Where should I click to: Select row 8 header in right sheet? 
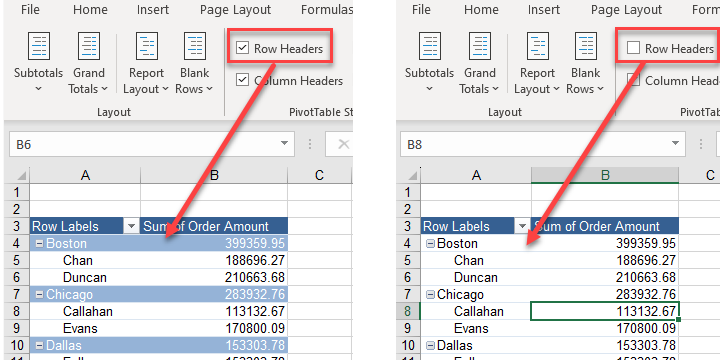click(408, 311)
